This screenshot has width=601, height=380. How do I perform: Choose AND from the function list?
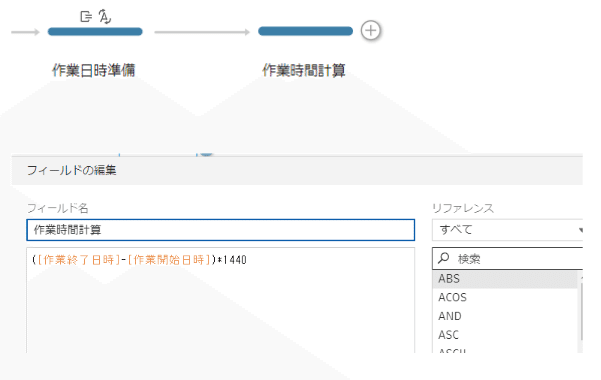505,316
